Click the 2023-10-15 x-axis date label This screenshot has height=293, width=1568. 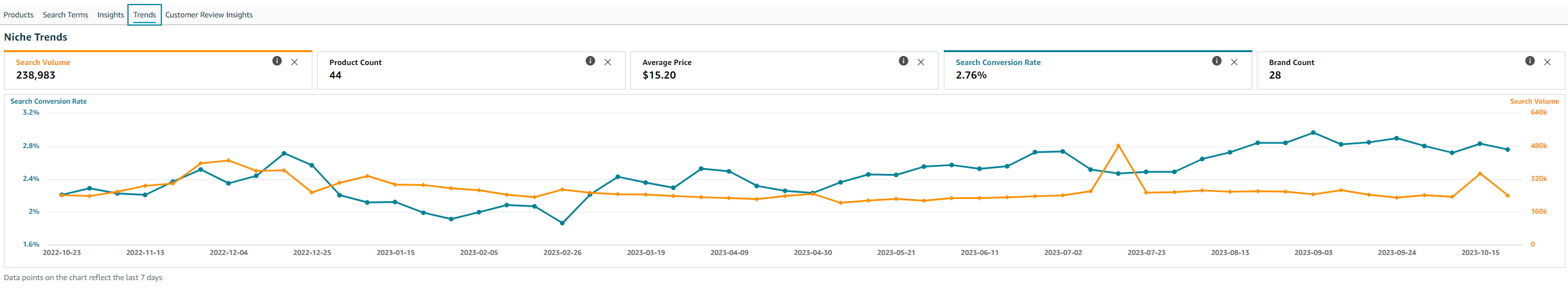click(1481, 253)
